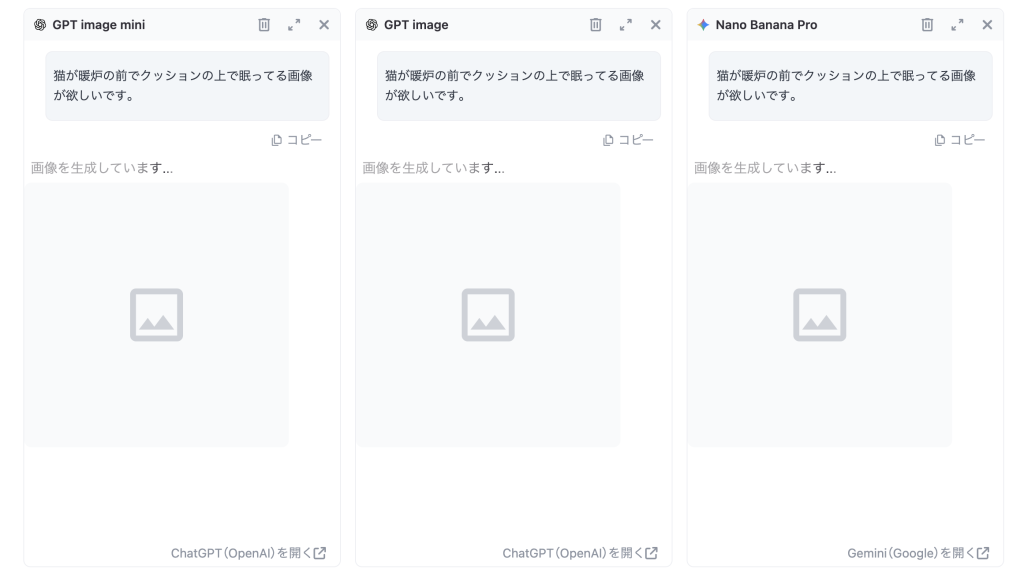
Task: Close the Nano Banana Pro panel
Action: tap(987, 25)
